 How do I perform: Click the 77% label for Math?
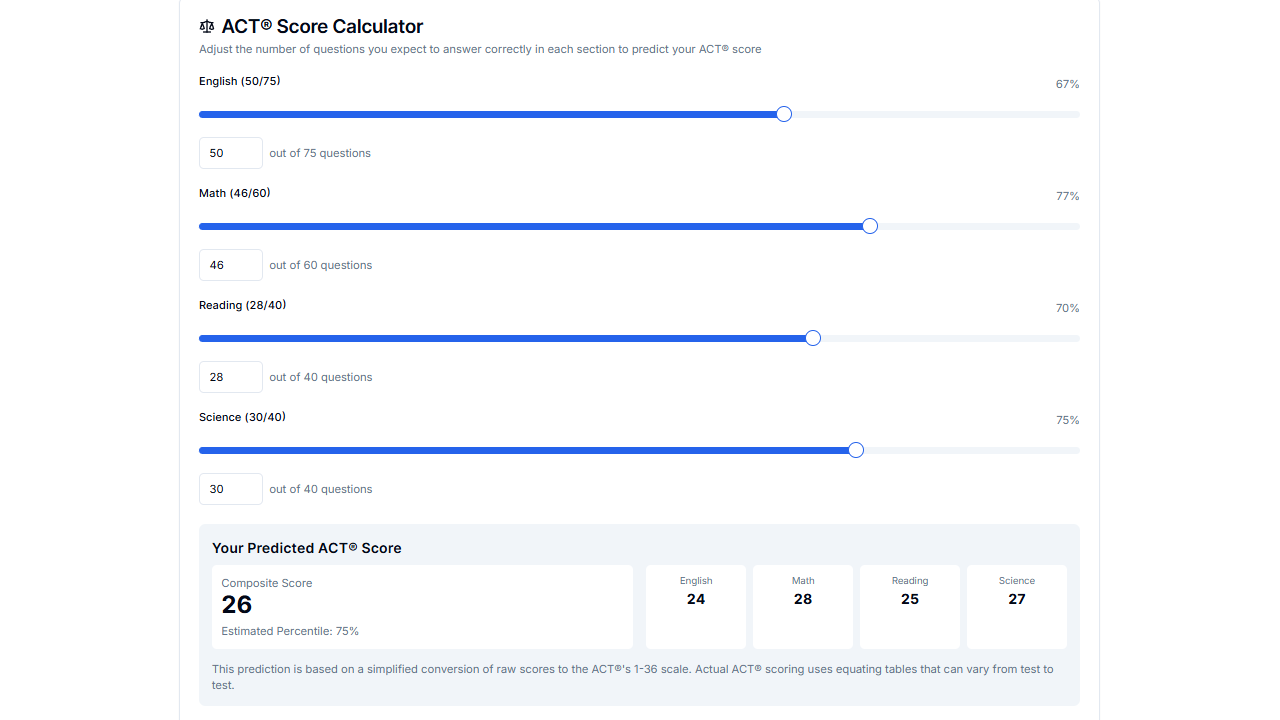pos(1066,196)
